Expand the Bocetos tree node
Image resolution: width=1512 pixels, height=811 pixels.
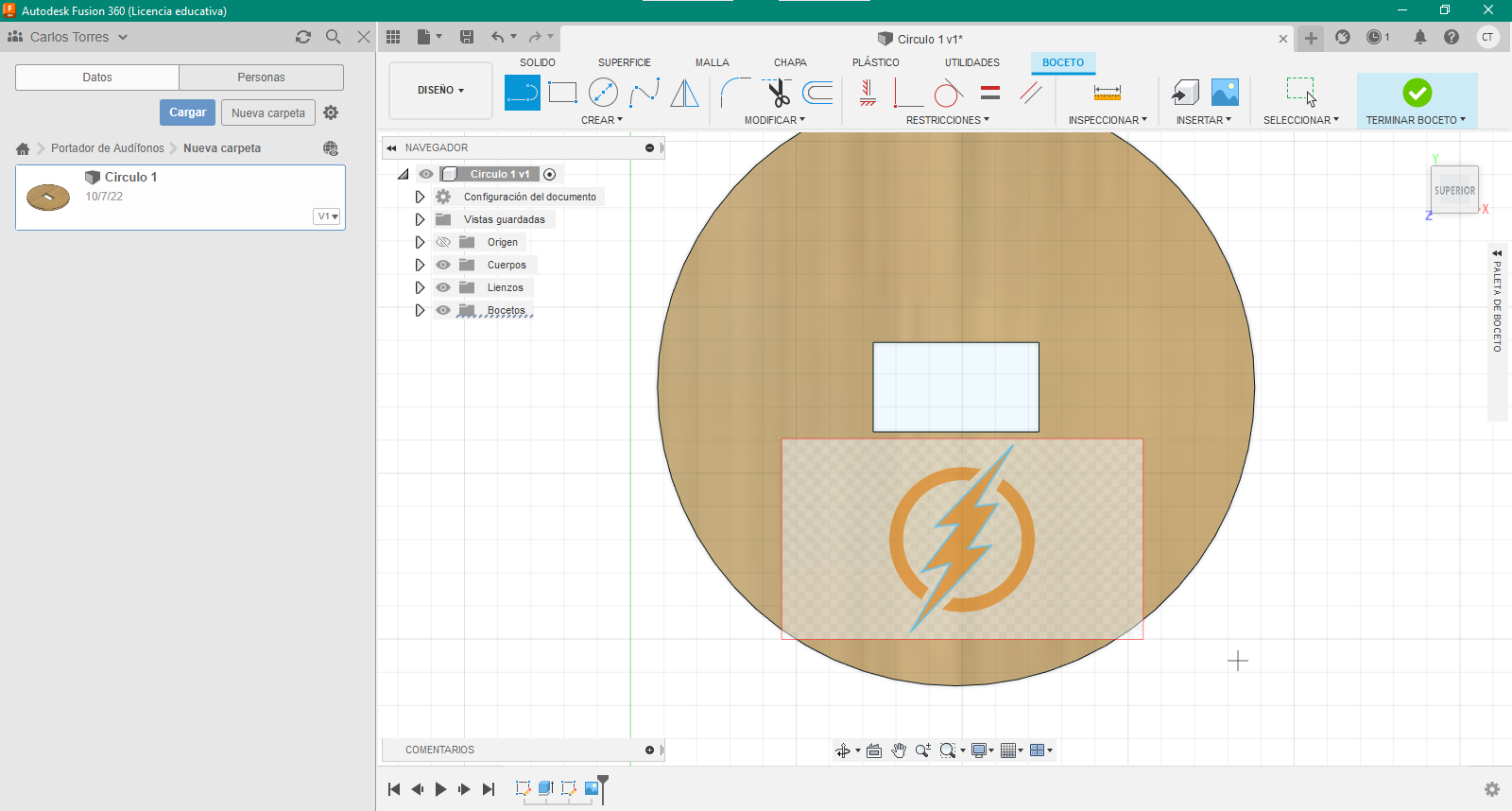[420, 310]
